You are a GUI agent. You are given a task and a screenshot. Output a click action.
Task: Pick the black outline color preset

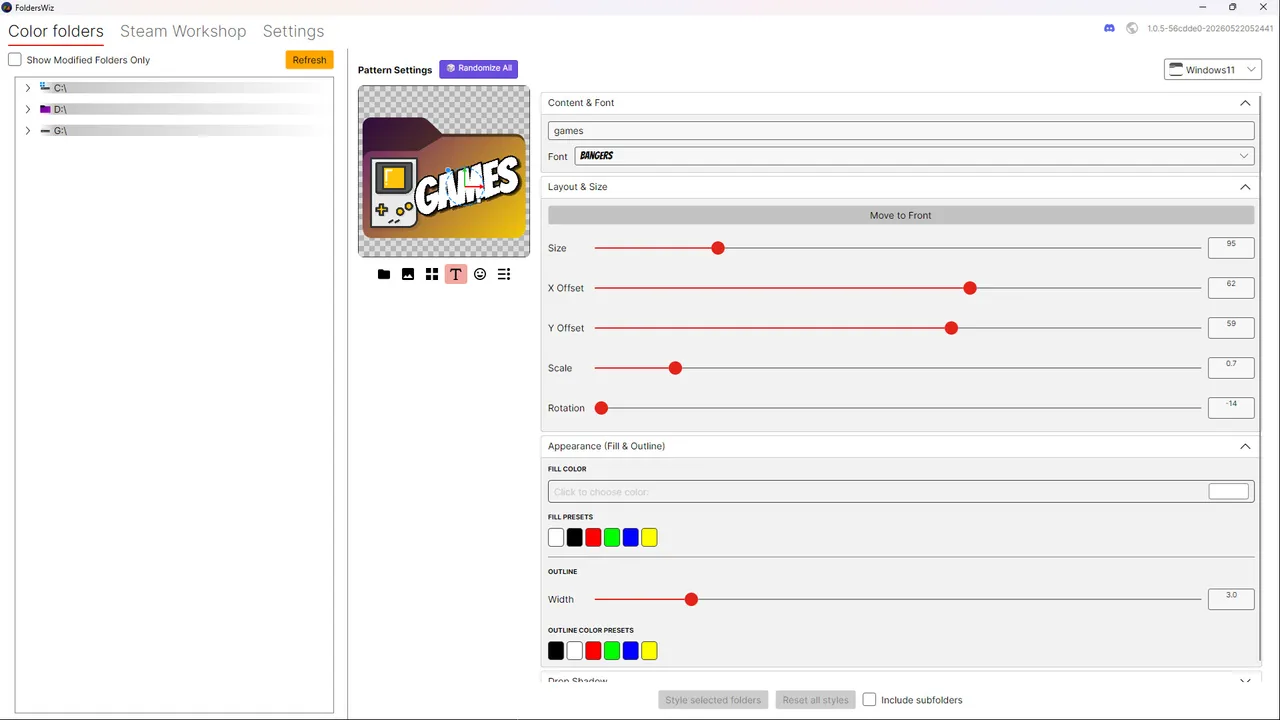[556, 651]
